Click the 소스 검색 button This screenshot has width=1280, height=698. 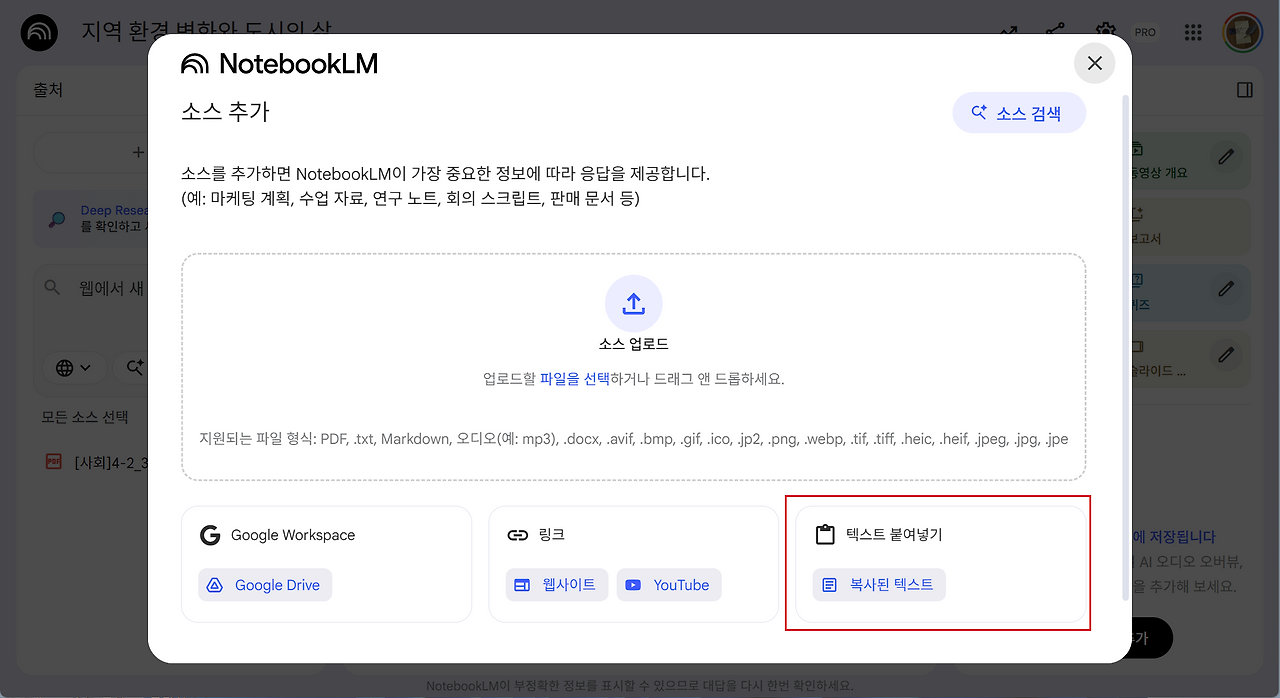tap(1019, 113)
